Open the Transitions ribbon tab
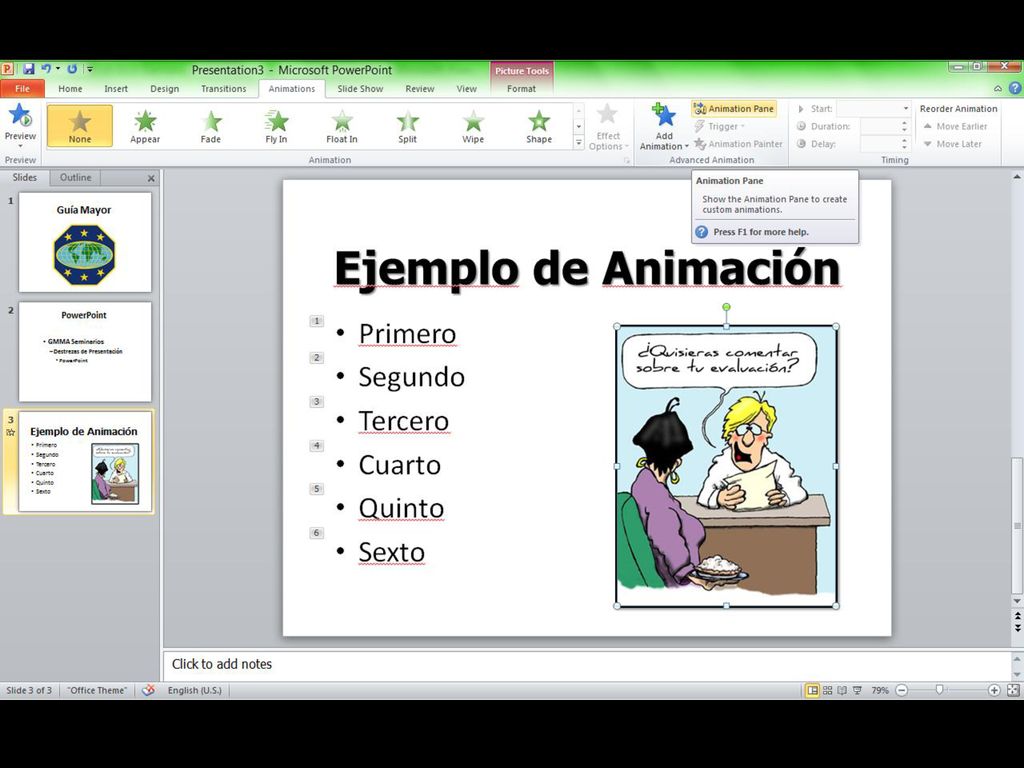The height and width of the screenshot is (768, 1024). [x=223, y=89]
